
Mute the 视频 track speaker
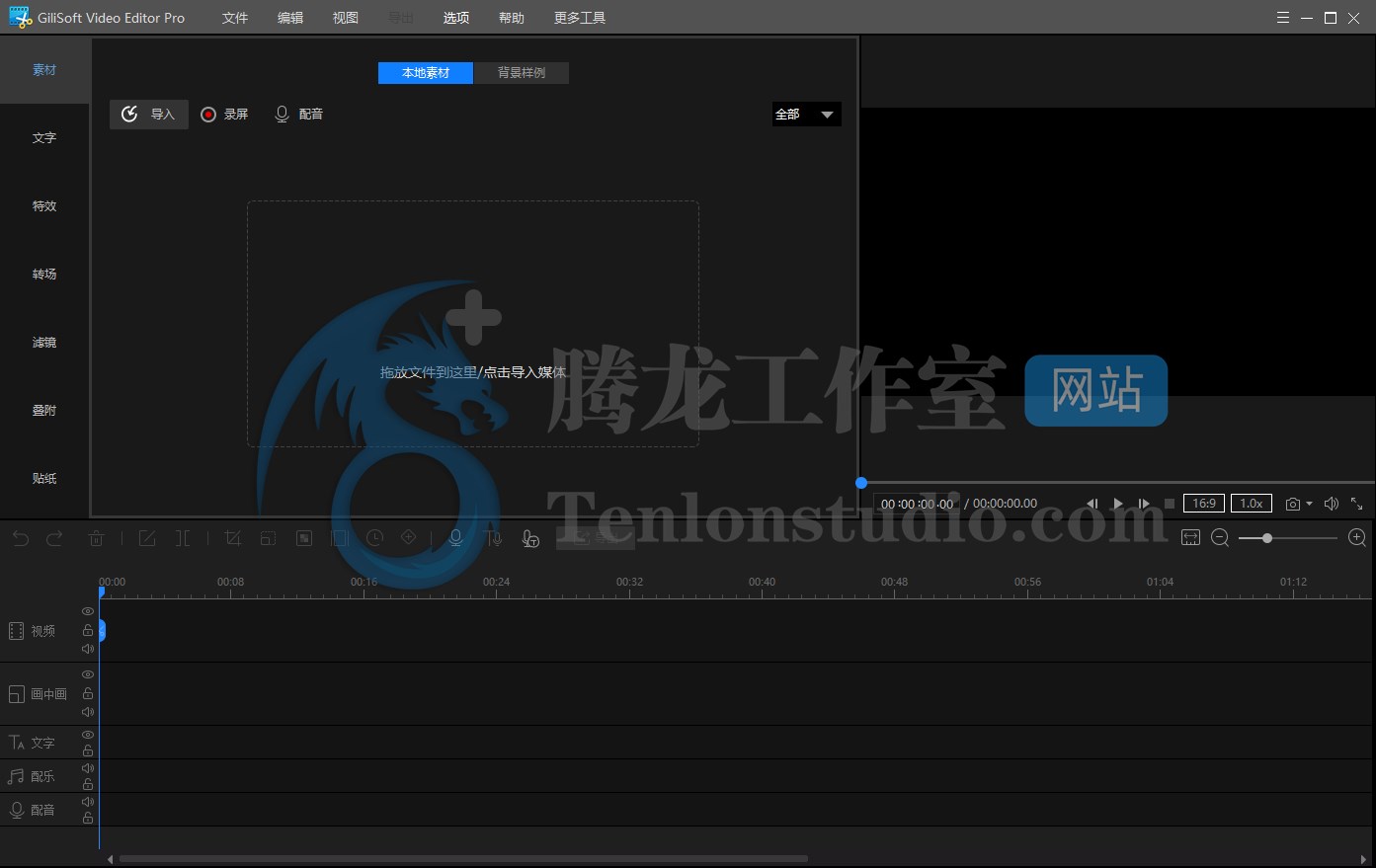[x=88, y=649]
